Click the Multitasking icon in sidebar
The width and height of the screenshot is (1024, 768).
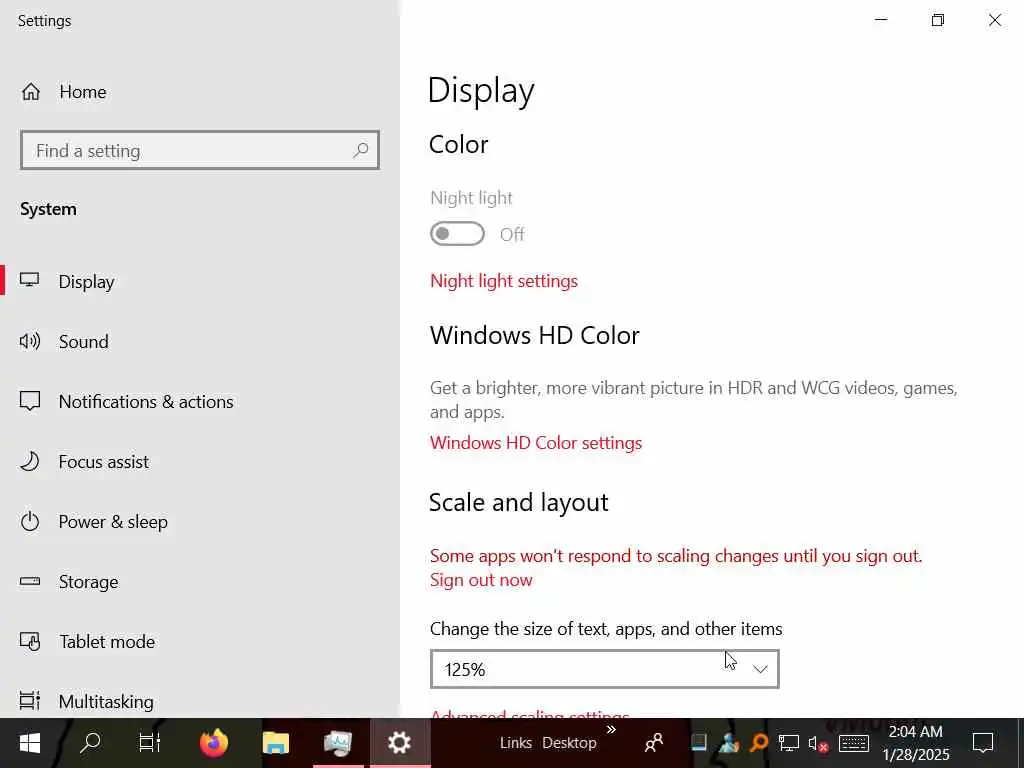coord(30,701)
